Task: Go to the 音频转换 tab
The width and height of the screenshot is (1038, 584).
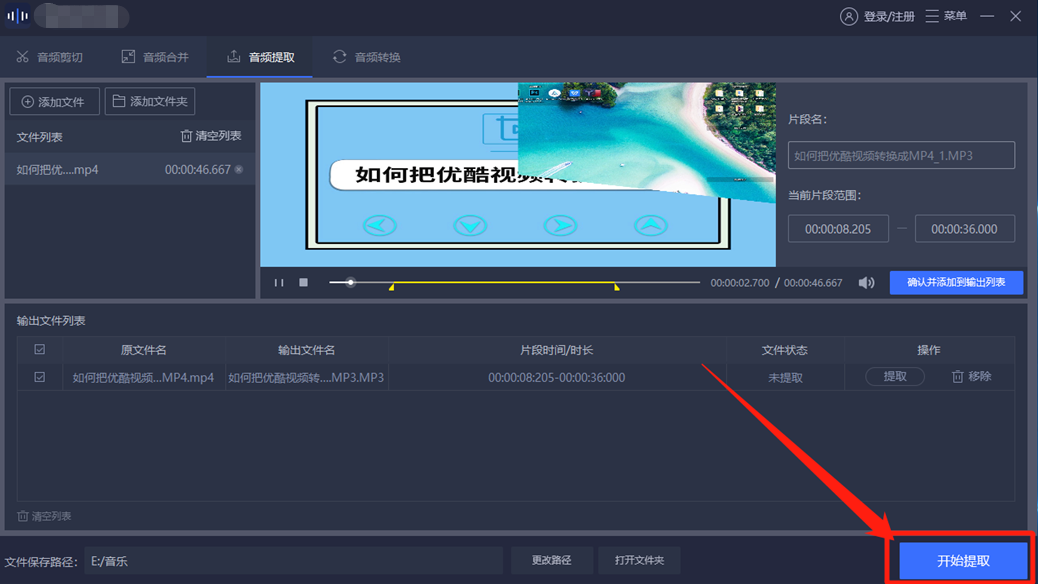Action: [x=367, y=57]
